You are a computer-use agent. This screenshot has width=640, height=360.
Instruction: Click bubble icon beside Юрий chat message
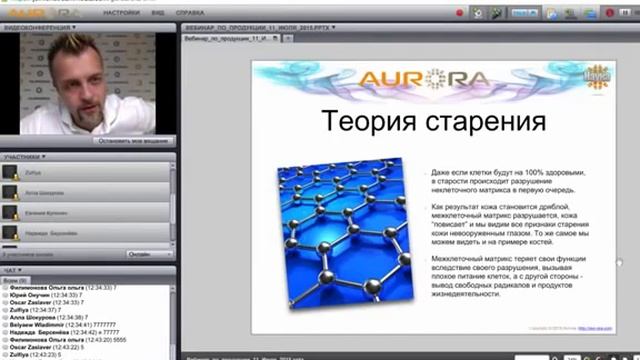click(5, 295)
